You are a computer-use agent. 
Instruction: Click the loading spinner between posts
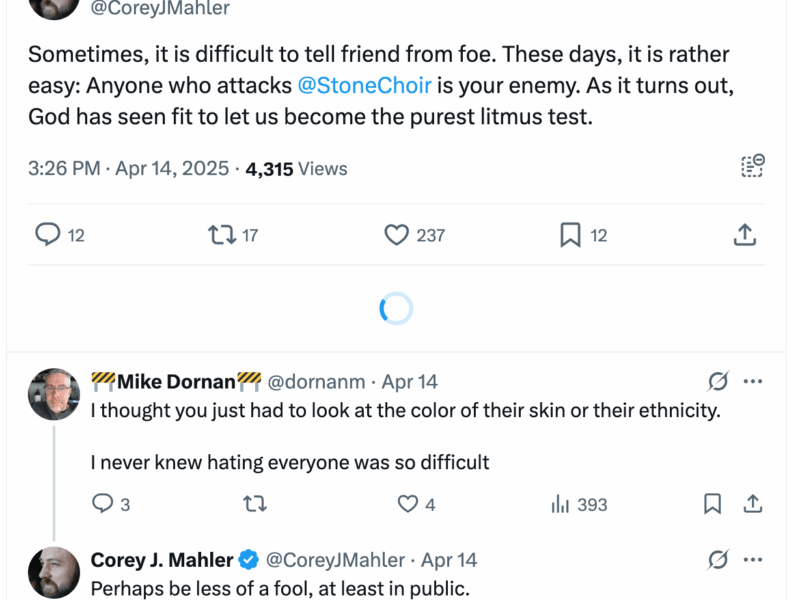pyautogui.click(x=396, y=307)
